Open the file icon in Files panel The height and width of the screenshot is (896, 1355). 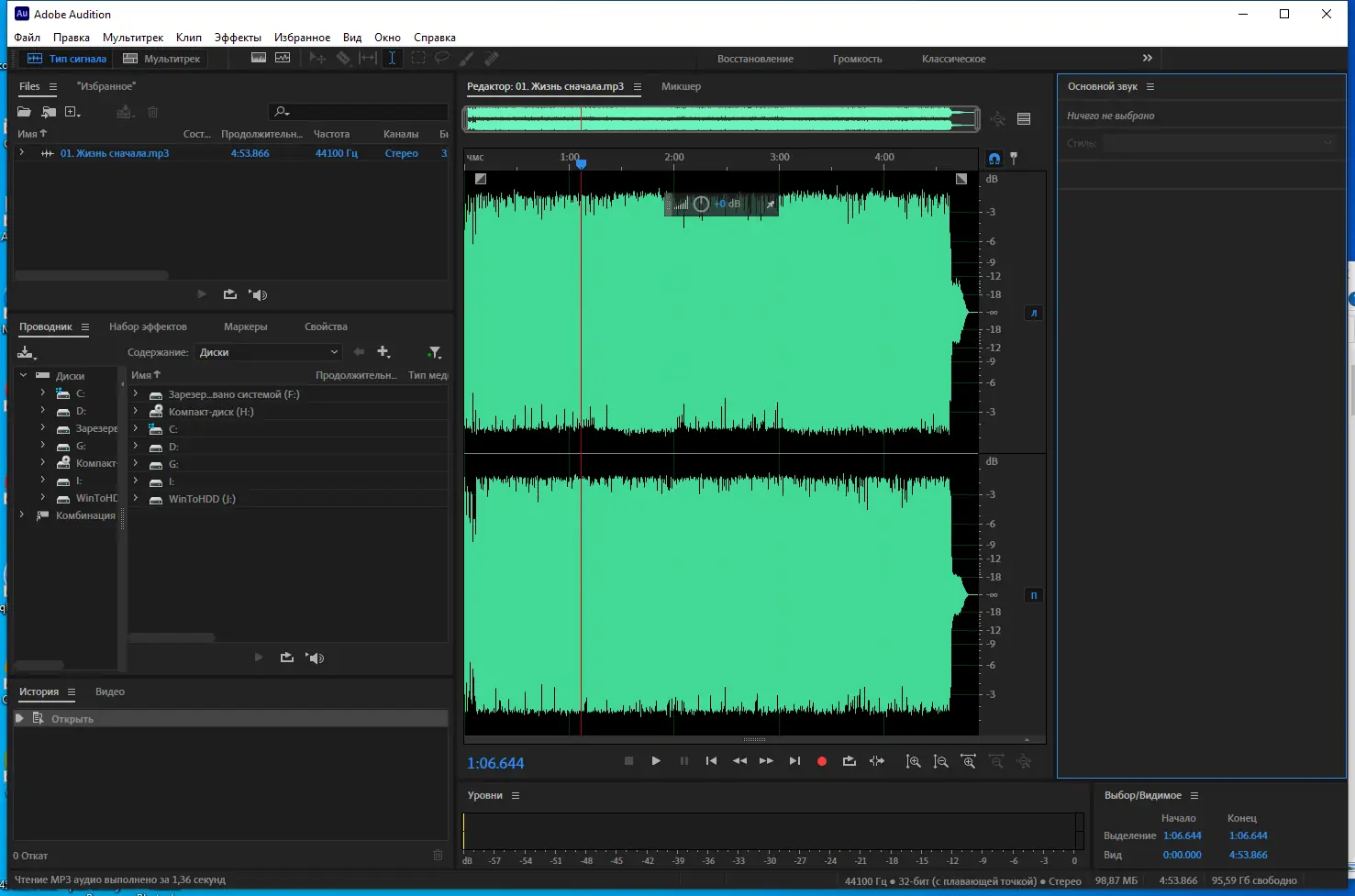(25, 112)
